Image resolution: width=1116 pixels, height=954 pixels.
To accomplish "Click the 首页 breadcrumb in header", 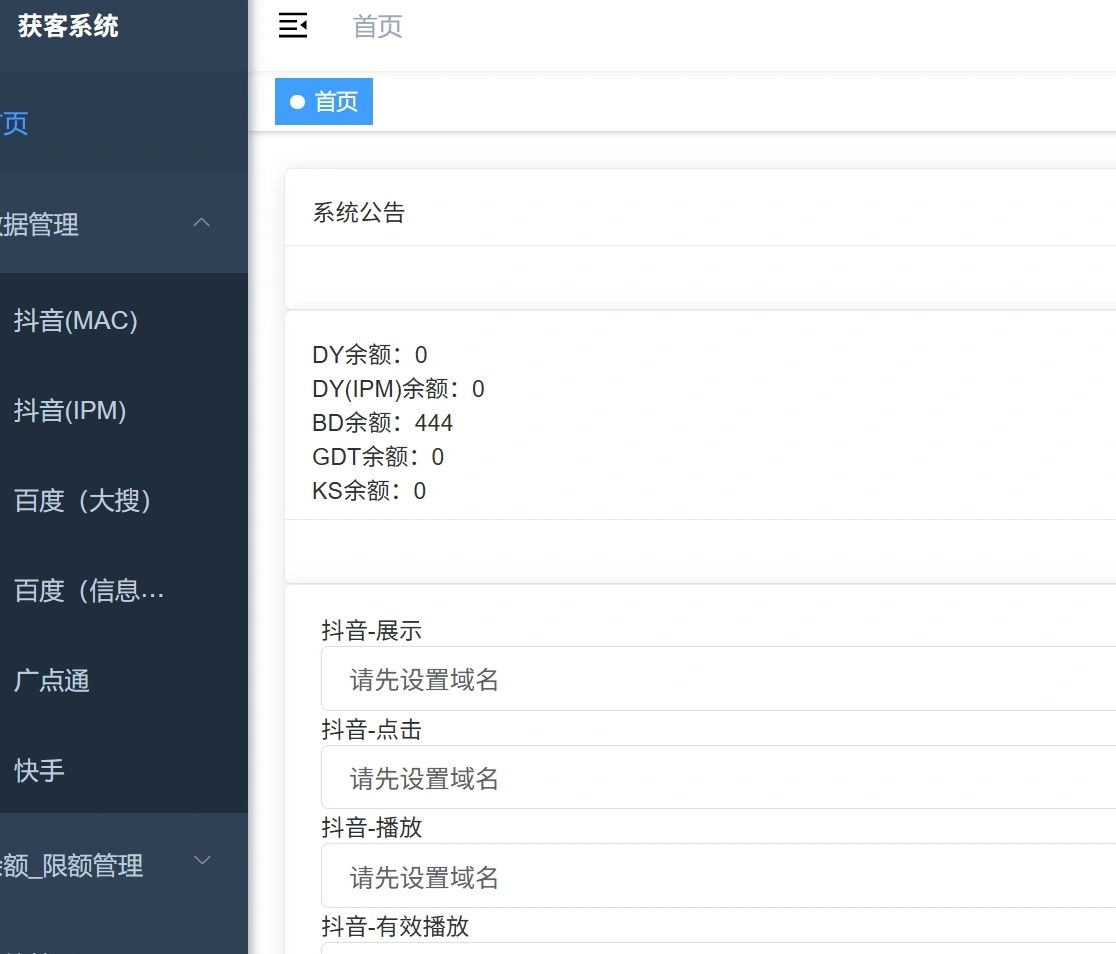I will (x=377, y=27).
